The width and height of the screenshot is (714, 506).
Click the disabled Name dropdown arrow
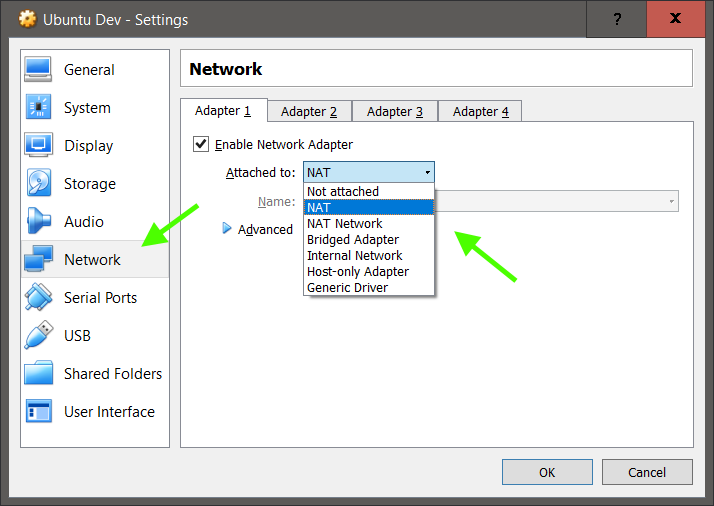point(672,201)
